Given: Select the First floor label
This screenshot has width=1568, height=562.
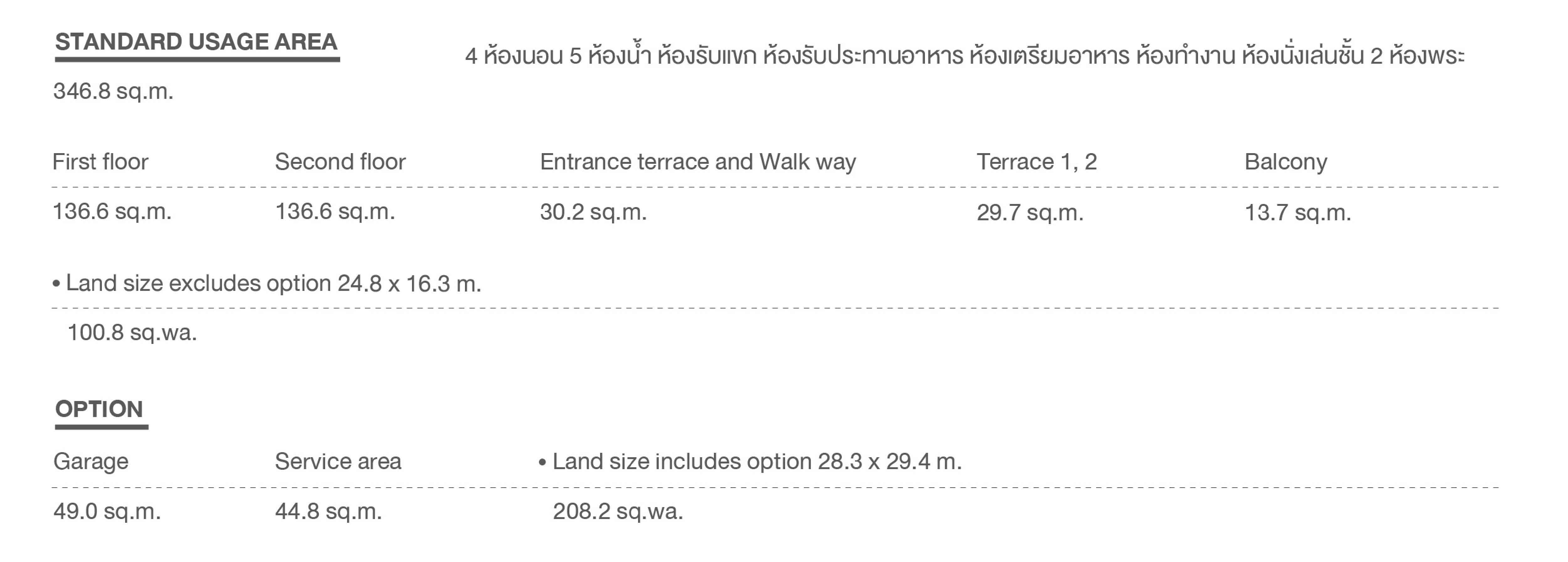Looking at the screenshot, I should click(100, 162).
